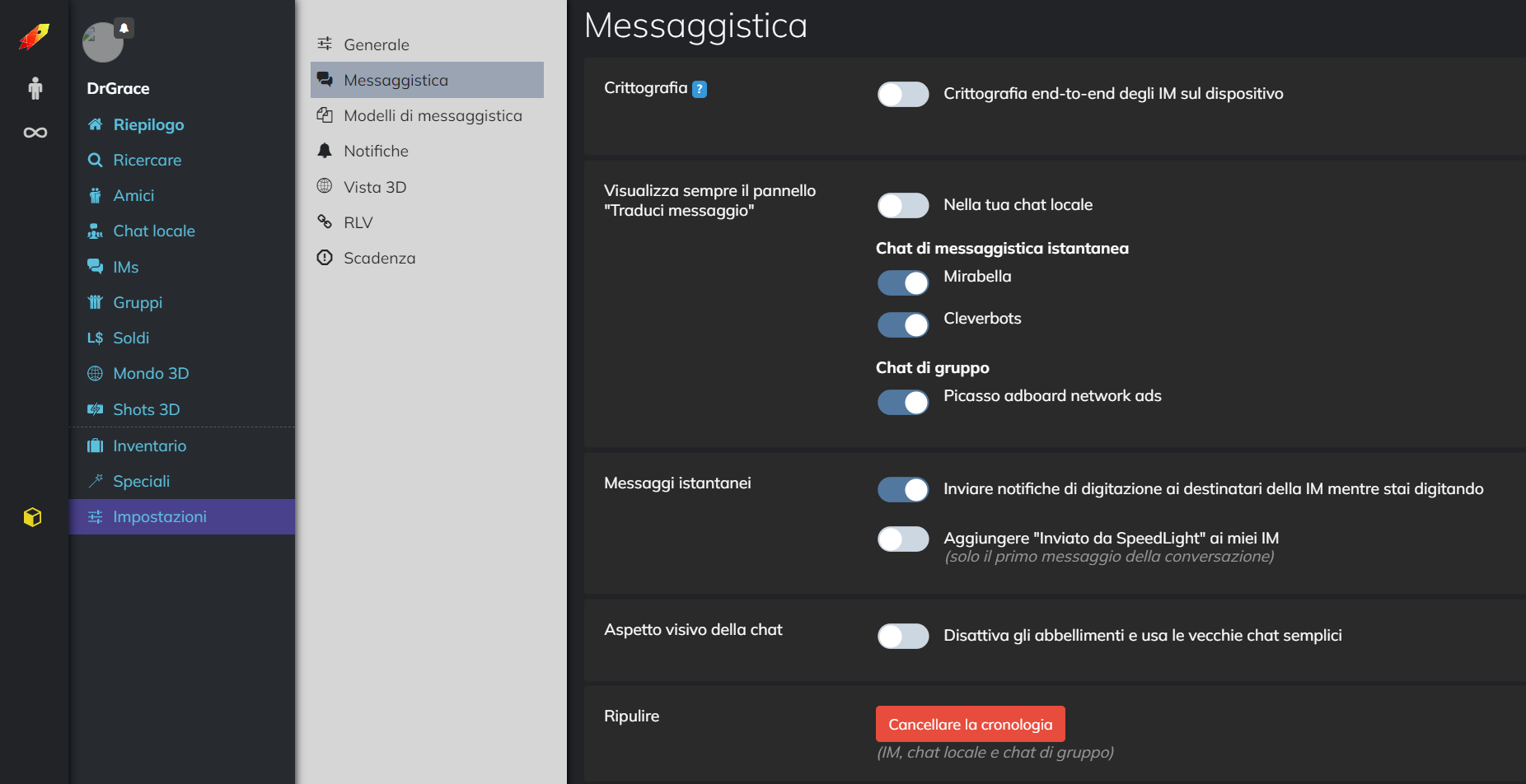Image resolution: width=1526 pixels, height=784 pixels.
Task: Click the Crittografia help question mark icon
Action: tap(699, 89)
